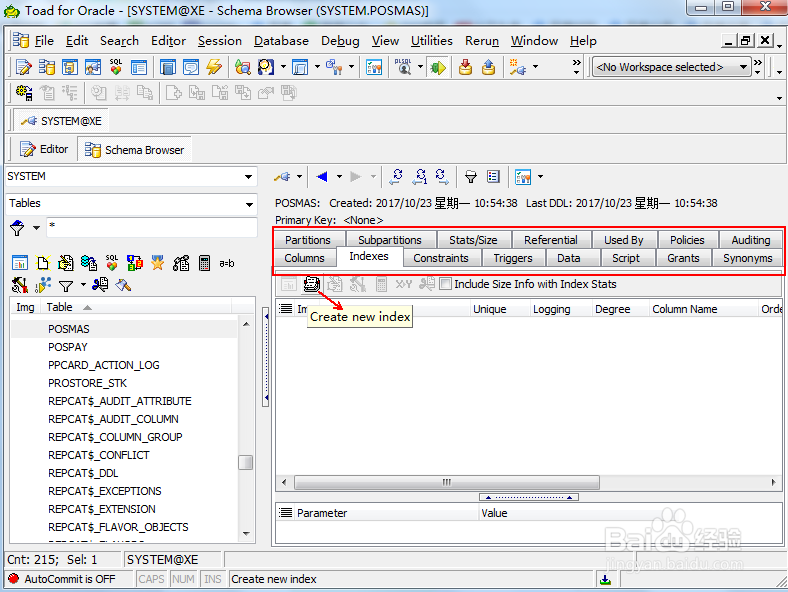Image resolution: width=788 pixels, height=592 pixels.
Task: Click the status bar download arrow icon
Action: 606,579
